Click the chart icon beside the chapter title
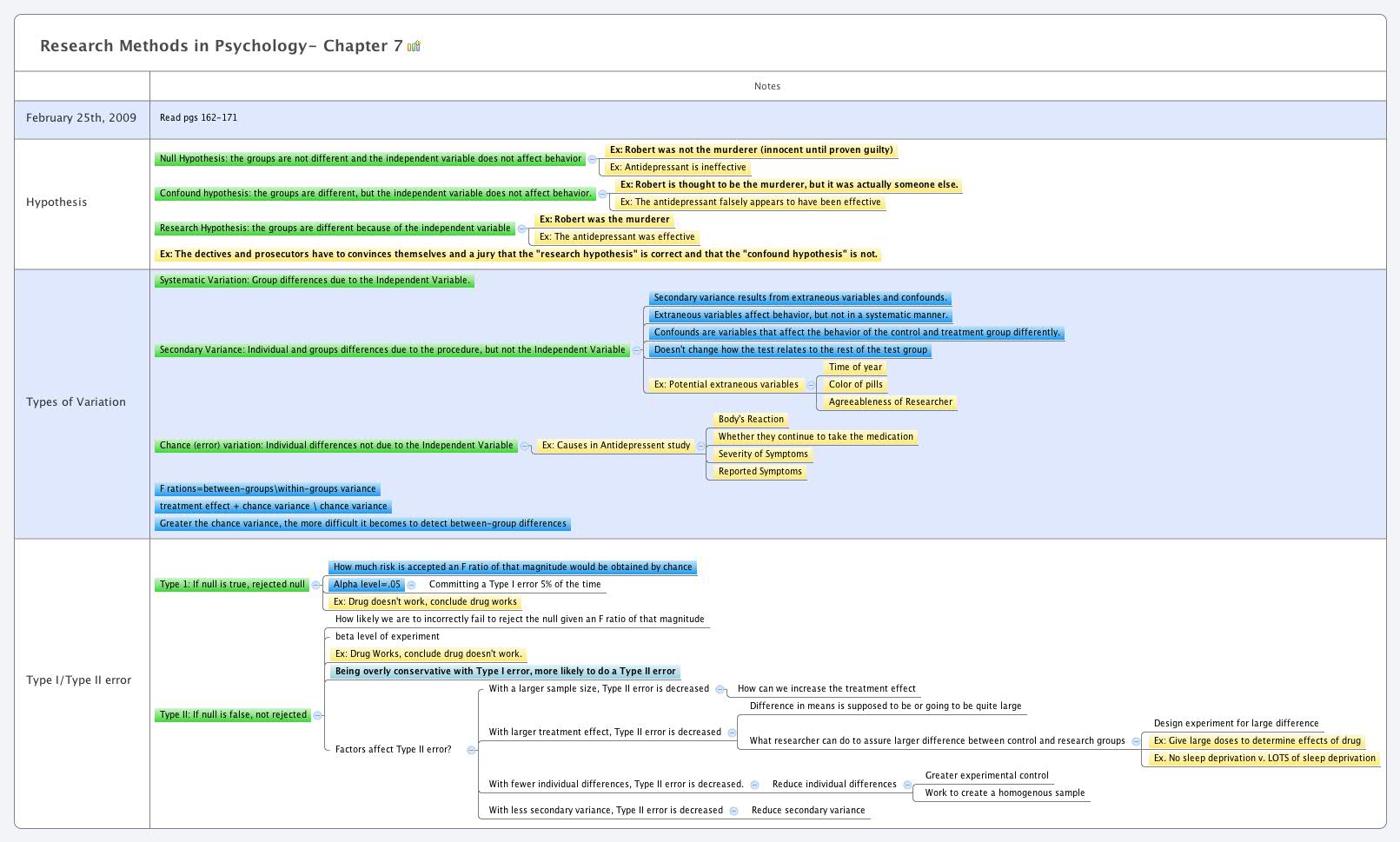Image resolution: width=1400 pixels, height=842 pixels. (415, 46)
